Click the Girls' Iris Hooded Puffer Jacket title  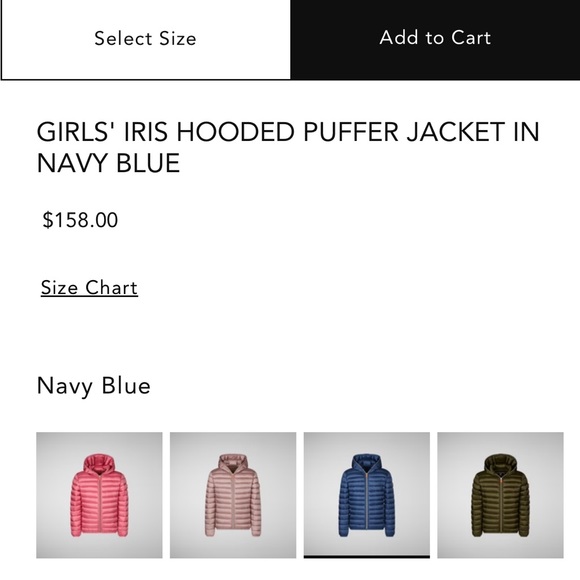pos(288,147)
